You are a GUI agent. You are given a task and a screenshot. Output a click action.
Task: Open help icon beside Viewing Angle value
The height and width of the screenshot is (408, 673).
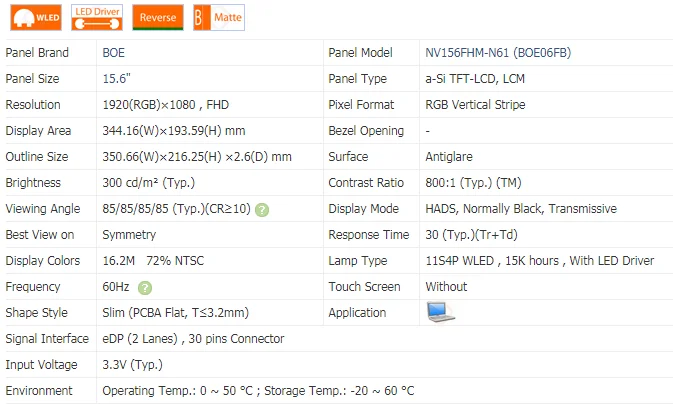(262, 209)
